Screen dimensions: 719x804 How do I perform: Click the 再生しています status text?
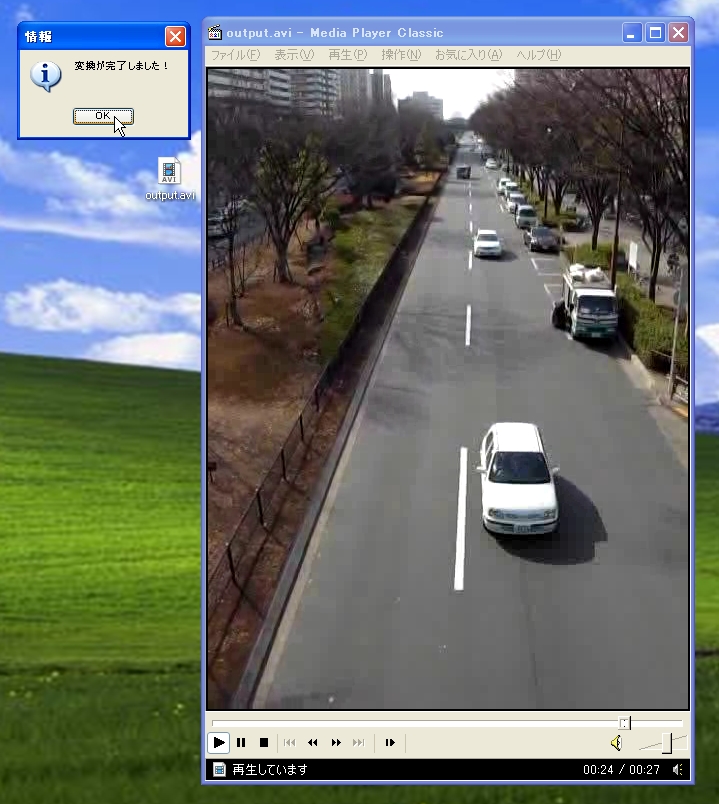click(x=270, y=770)
